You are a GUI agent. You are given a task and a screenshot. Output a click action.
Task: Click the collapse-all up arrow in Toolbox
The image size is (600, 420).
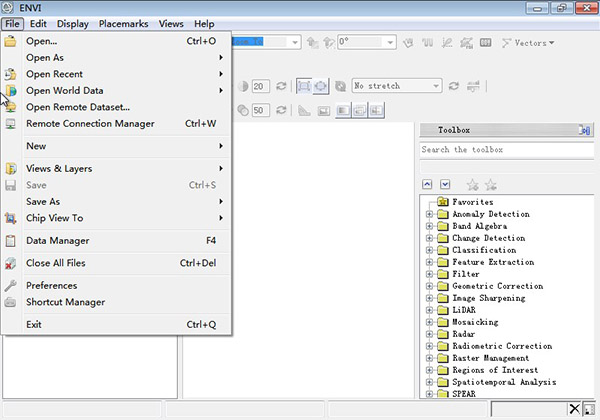[427, 185]
